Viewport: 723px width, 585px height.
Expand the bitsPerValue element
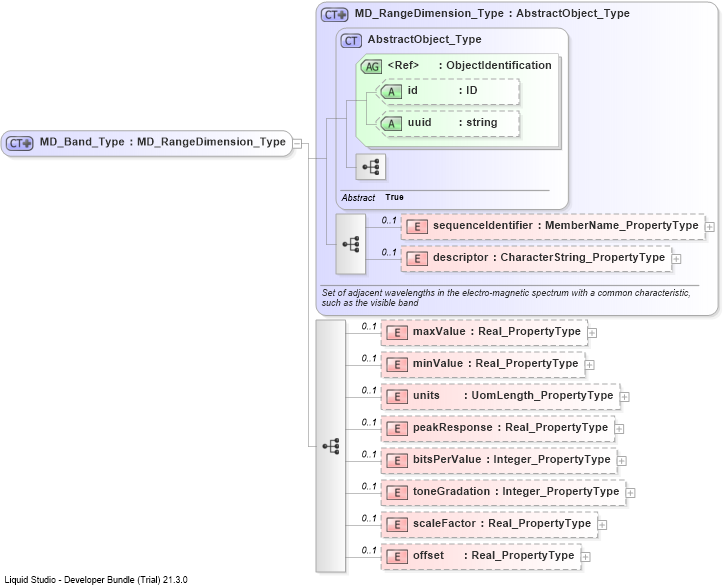[x=622, y=461]
